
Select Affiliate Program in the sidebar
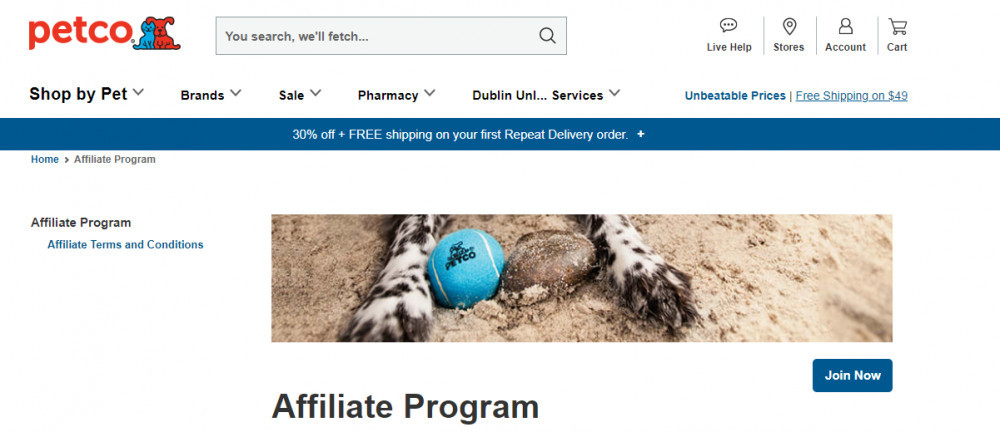click(81, 223)
